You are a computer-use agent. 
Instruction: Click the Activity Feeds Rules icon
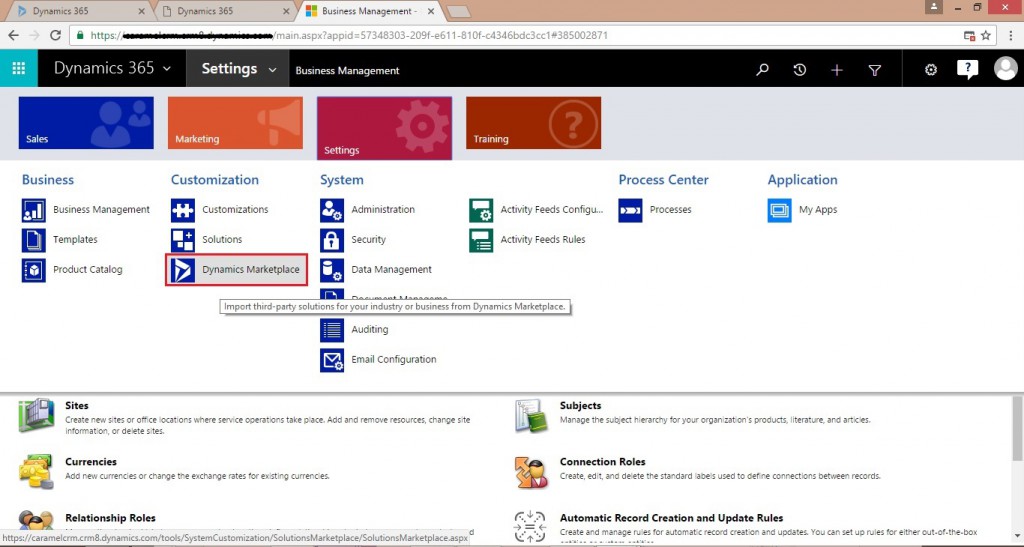481,240
